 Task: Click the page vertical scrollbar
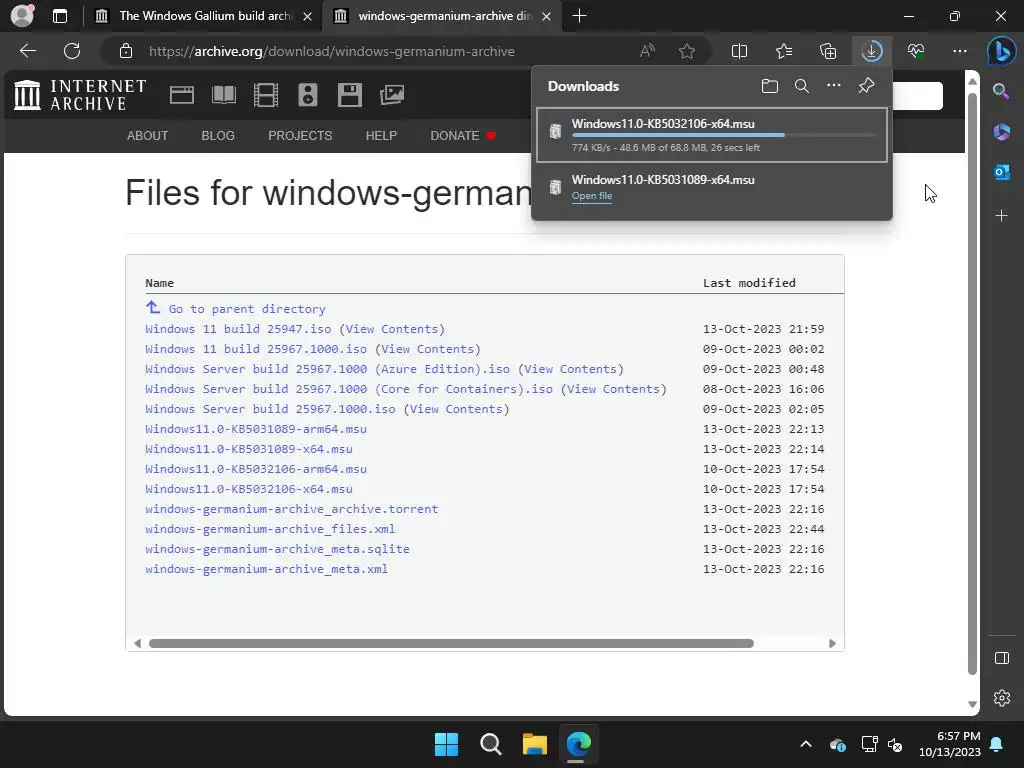pos(972,384)
